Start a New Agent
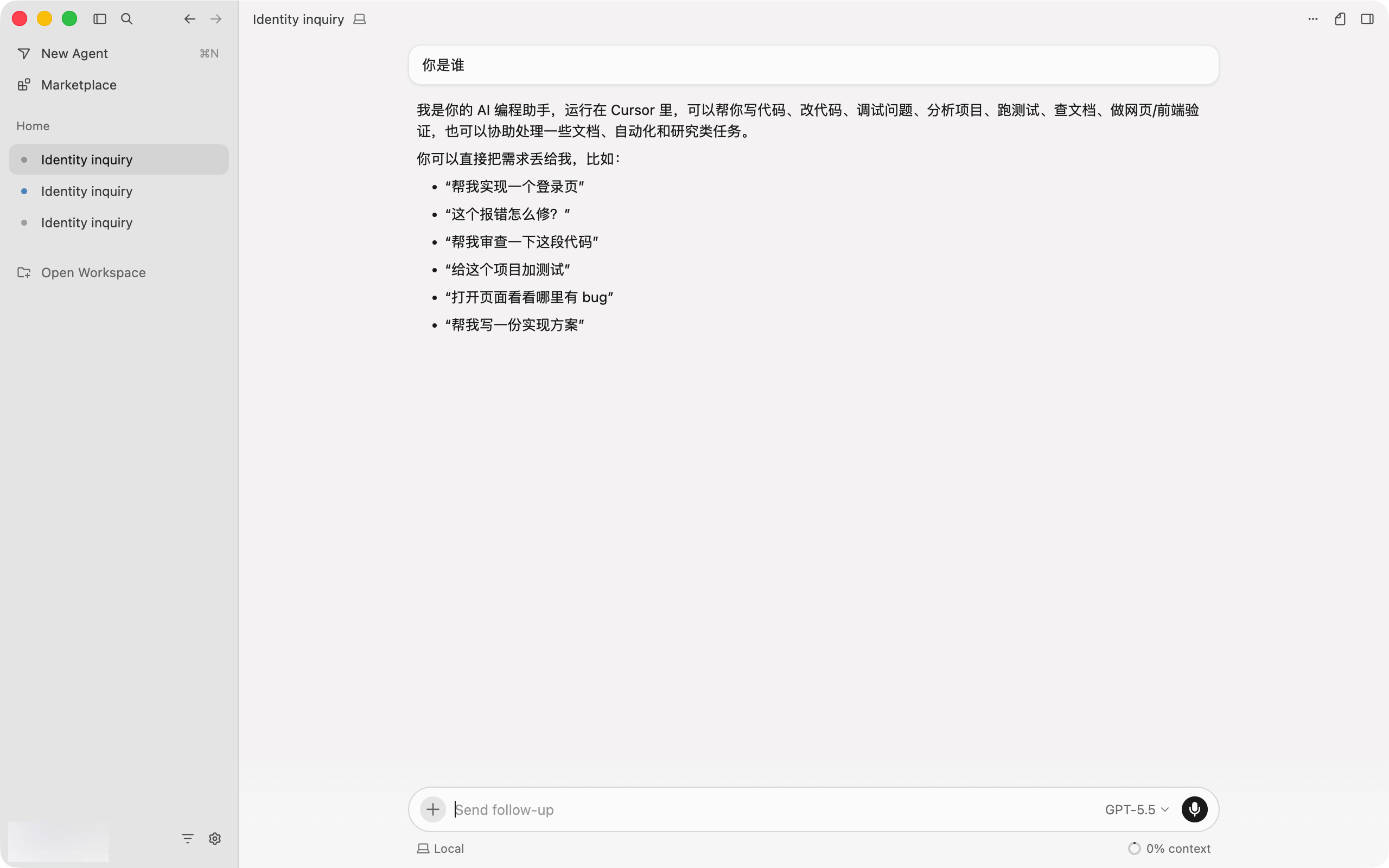 coord(119,53)
